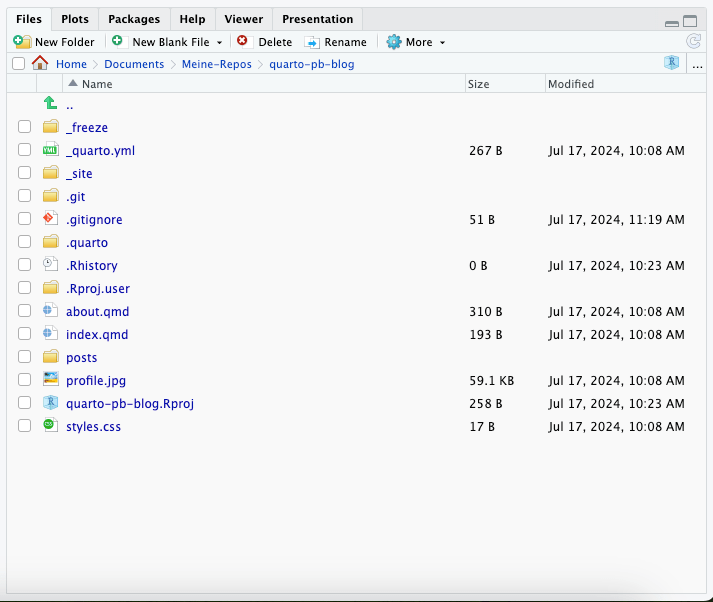Click the R project cube icon in the path bar
This screenshot has width=713, height=602.
click(672, 63)
